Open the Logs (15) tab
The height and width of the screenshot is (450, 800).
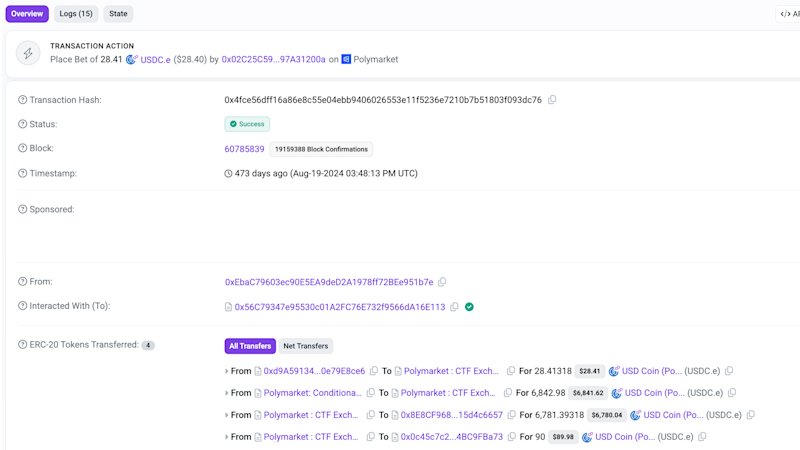click(76, 14)
